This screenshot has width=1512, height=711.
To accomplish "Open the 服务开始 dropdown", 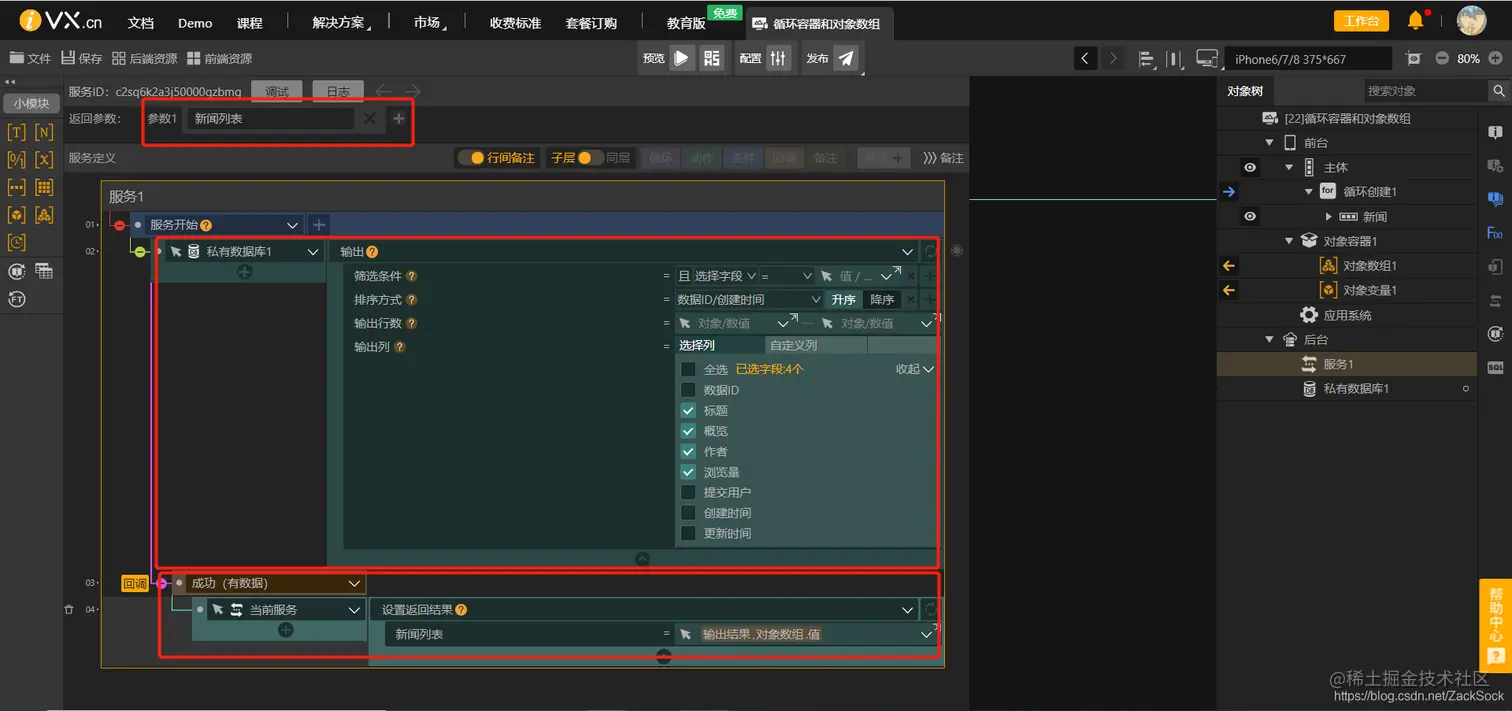I will (x=291, y=224).
